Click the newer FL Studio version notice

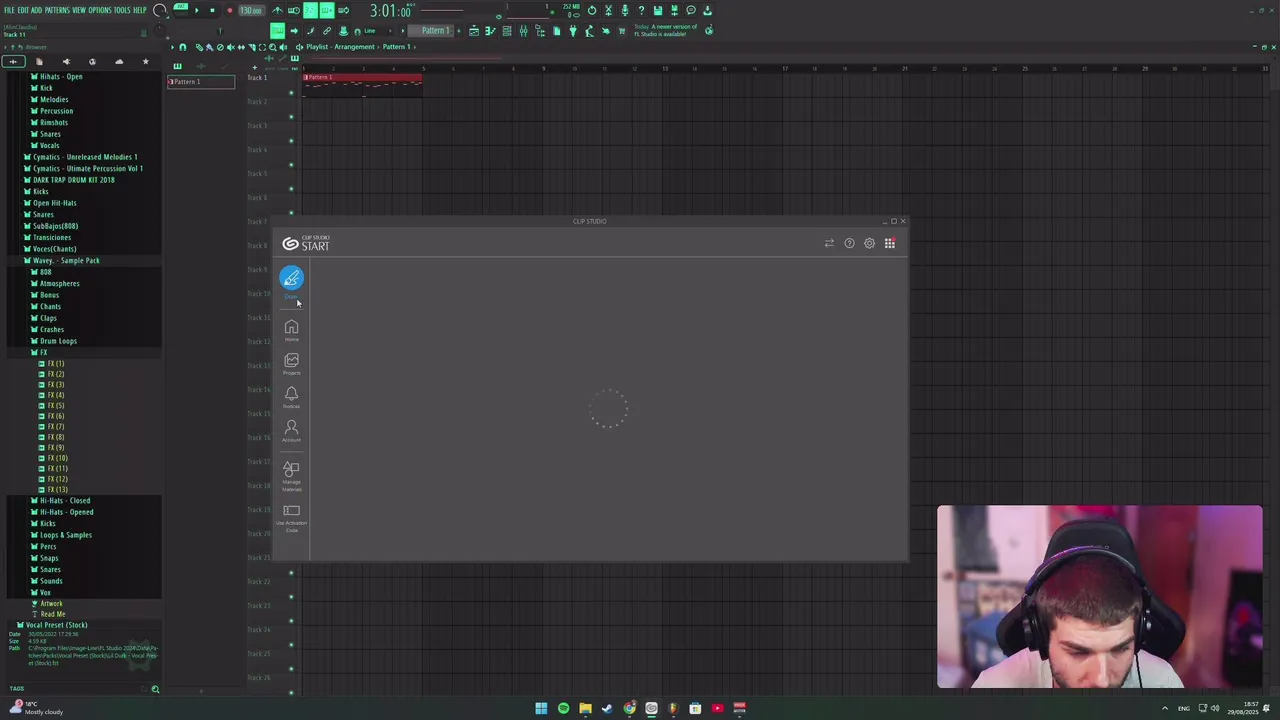666,30
